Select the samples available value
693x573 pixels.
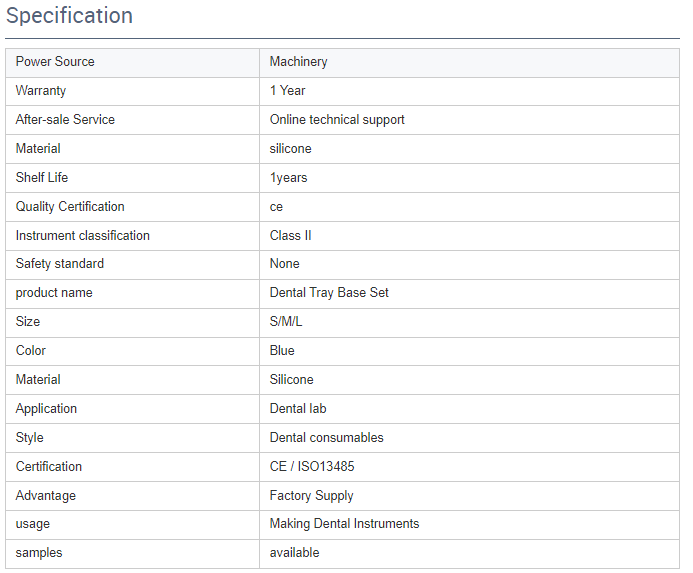[x=294, y=553]
